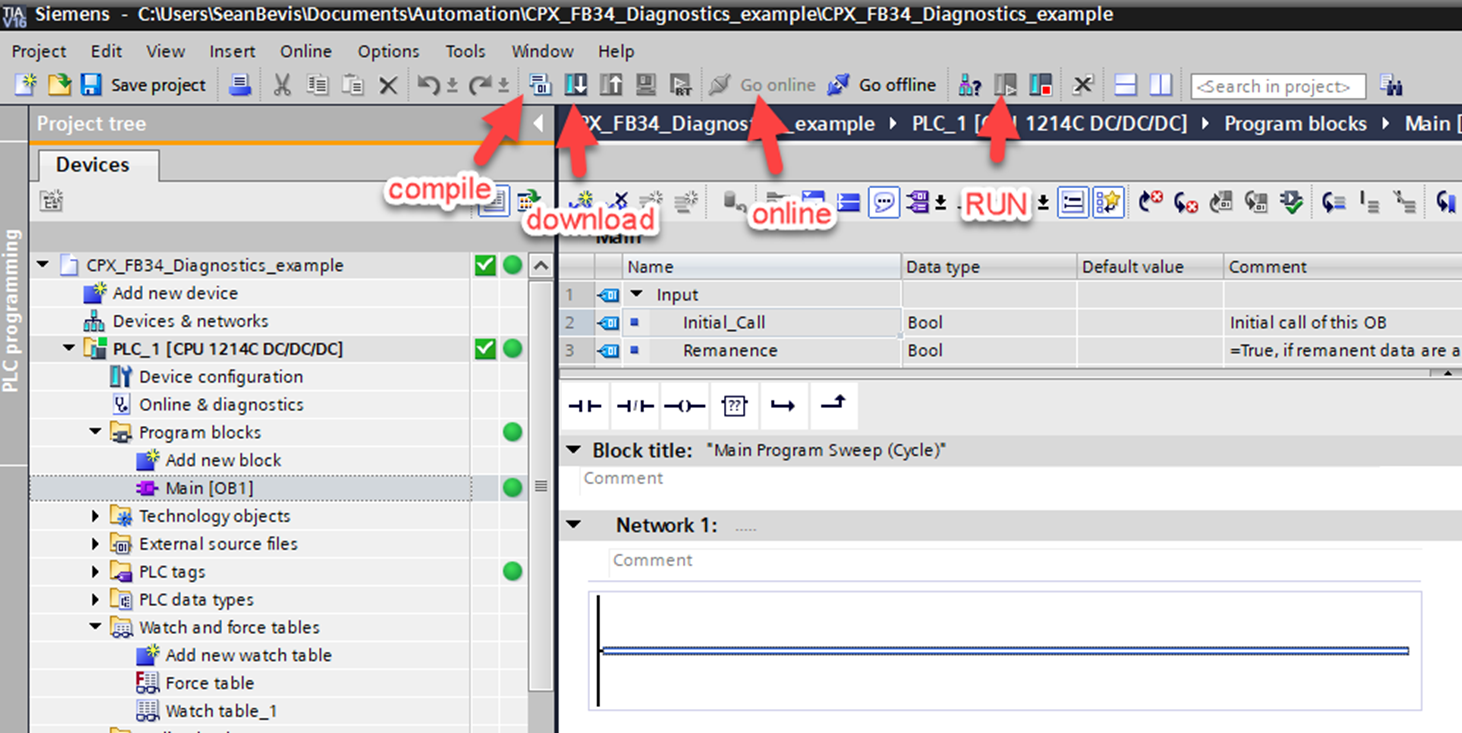Click the Compile icon in main toolbar
The height and width of the screenshot is (733, 1462).
(540, 85)
